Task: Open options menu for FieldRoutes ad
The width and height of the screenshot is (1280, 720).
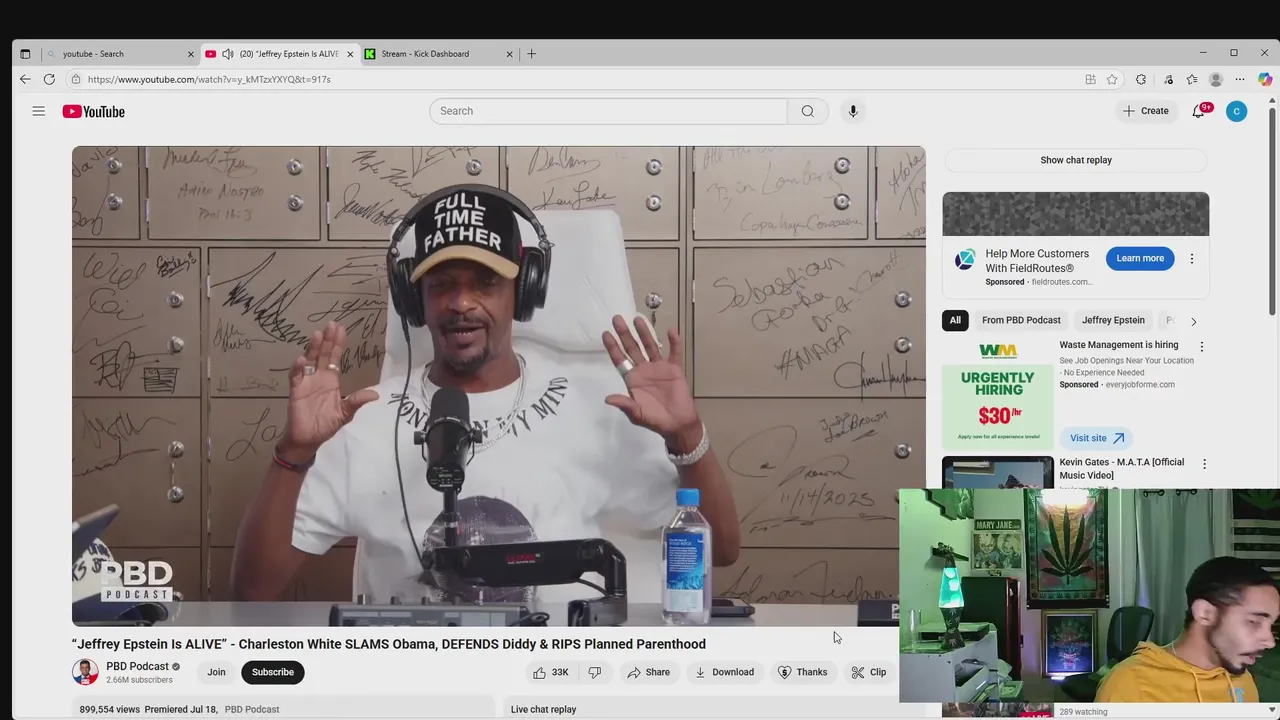Action: click(1191, 258)
